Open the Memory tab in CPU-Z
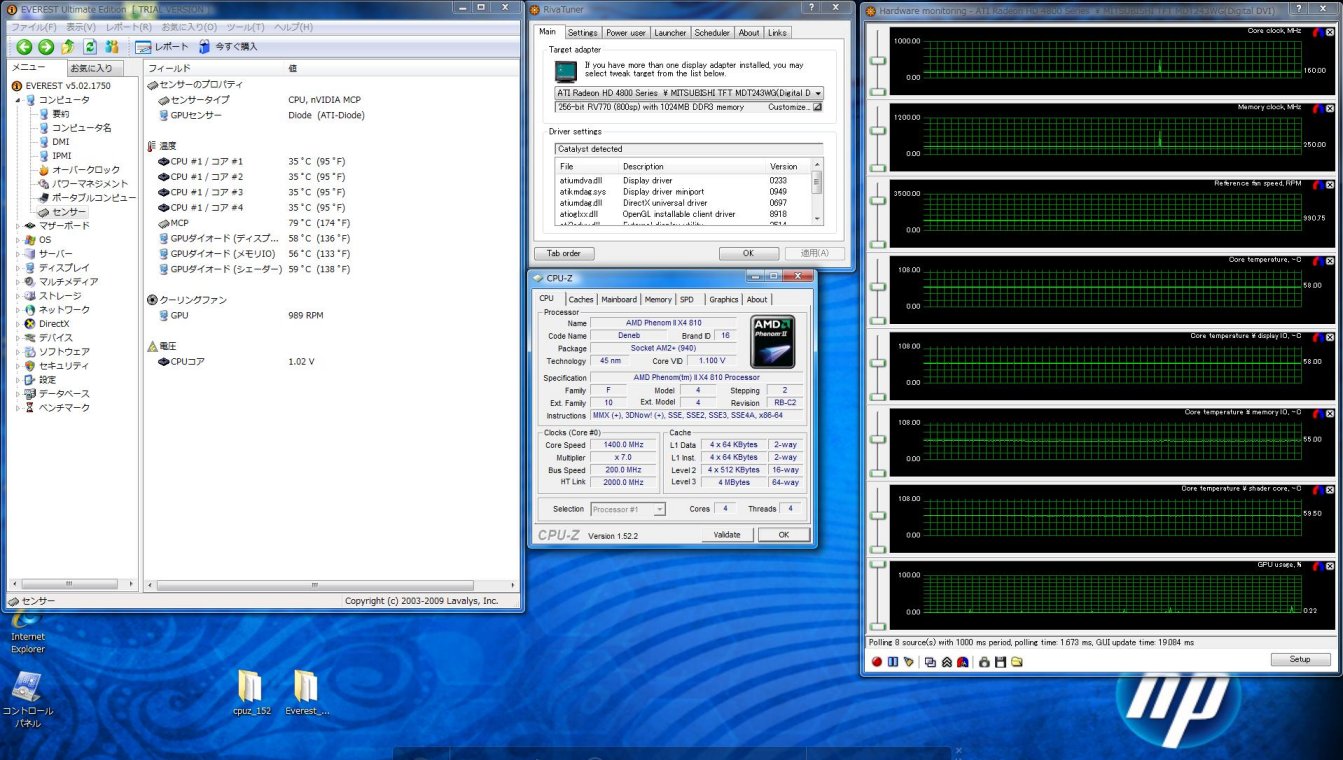 658,299
